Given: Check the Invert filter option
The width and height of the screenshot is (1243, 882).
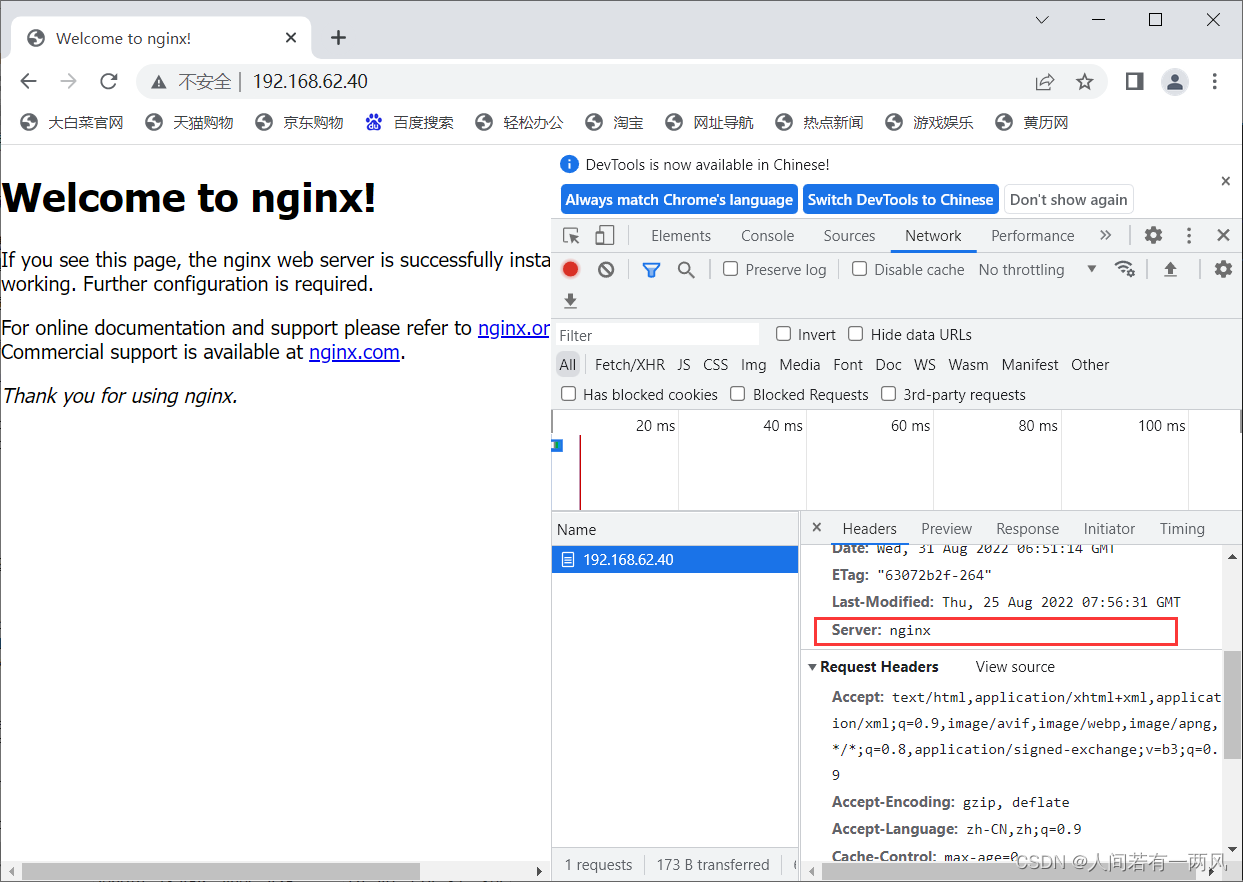Looking at the screenshot, I should click(783, 334).
